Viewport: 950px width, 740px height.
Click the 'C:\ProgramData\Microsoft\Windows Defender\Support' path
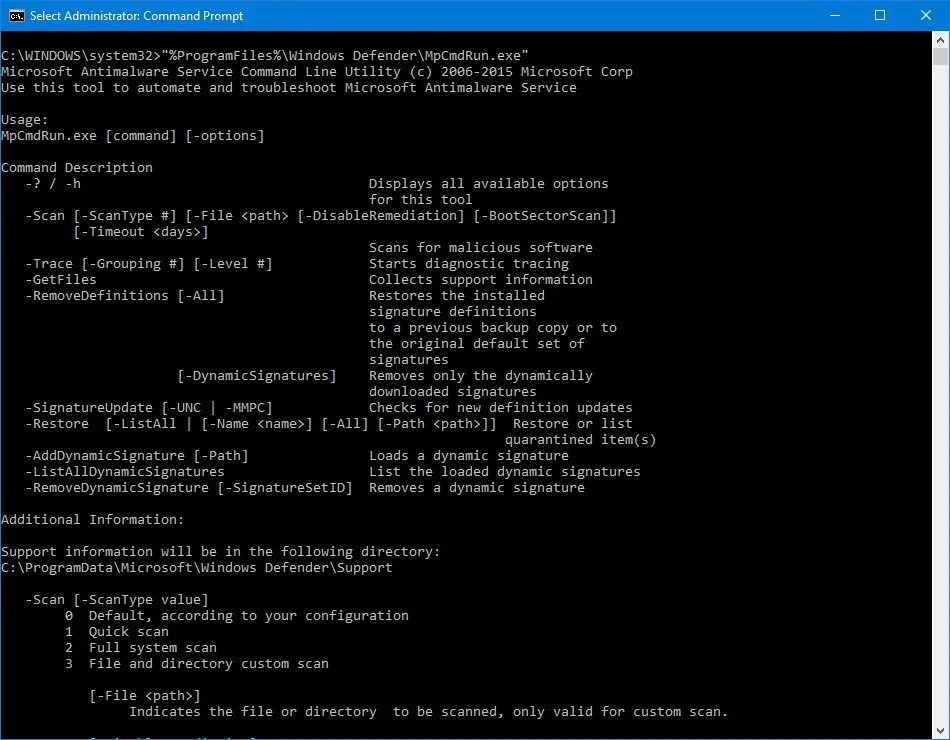(x=197, y=568)
